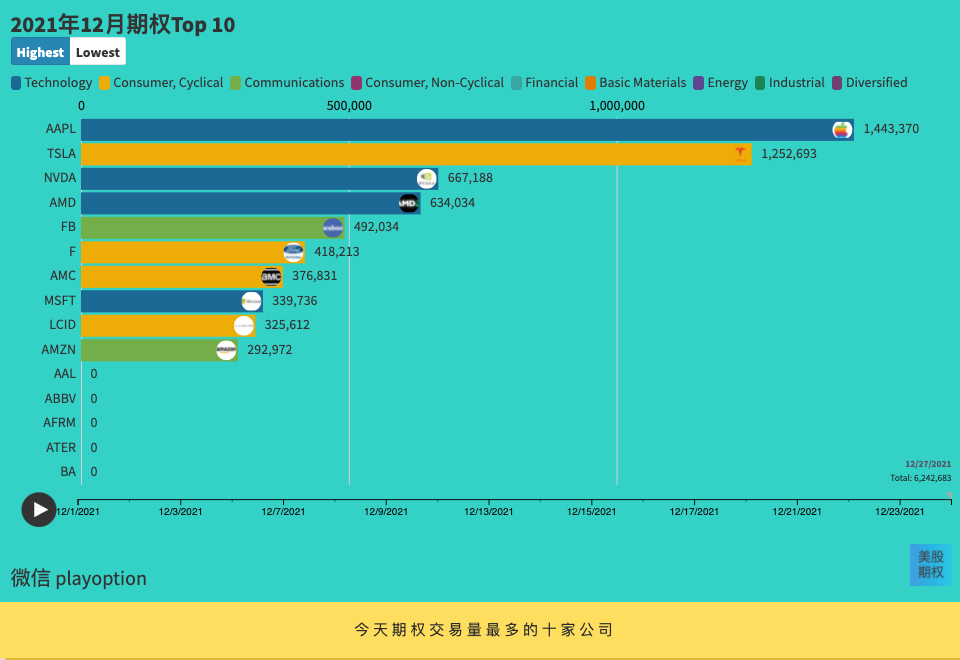Jump to 12/13/2021 on the timeline
This screenshot has width=960, height=660.
(x=489, y=511)
